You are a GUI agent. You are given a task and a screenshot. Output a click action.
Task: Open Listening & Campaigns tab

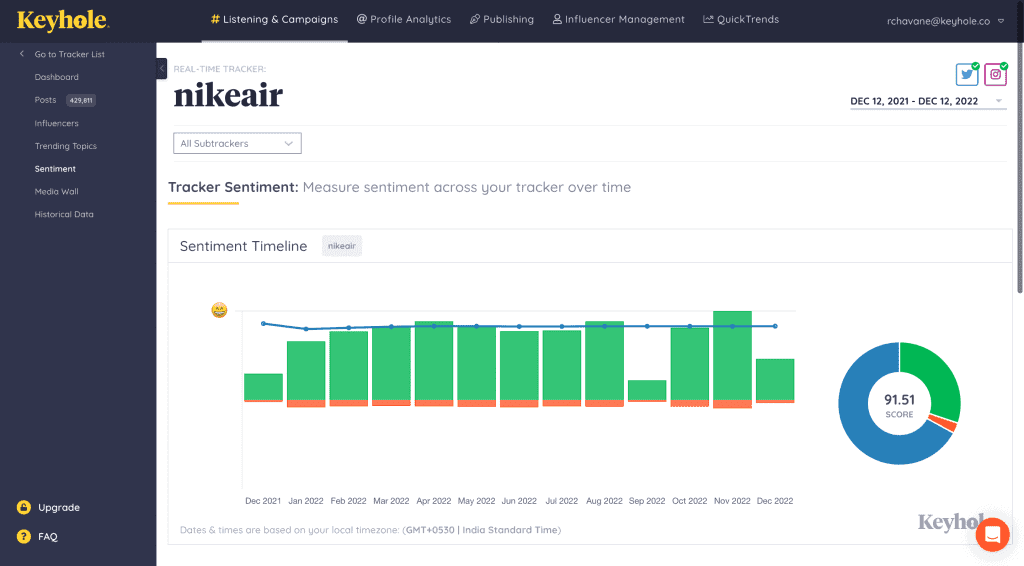(x=274, y=20)
